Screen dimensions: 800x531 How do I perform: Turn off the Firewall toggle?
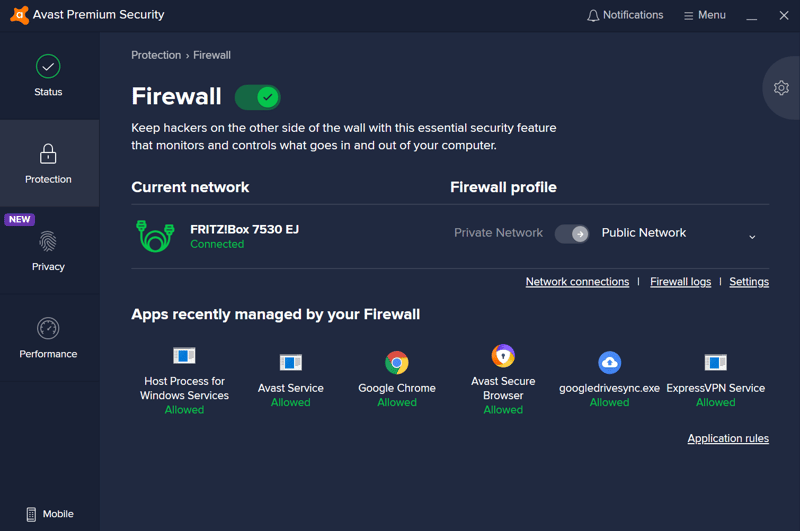(x=258, y=97)
